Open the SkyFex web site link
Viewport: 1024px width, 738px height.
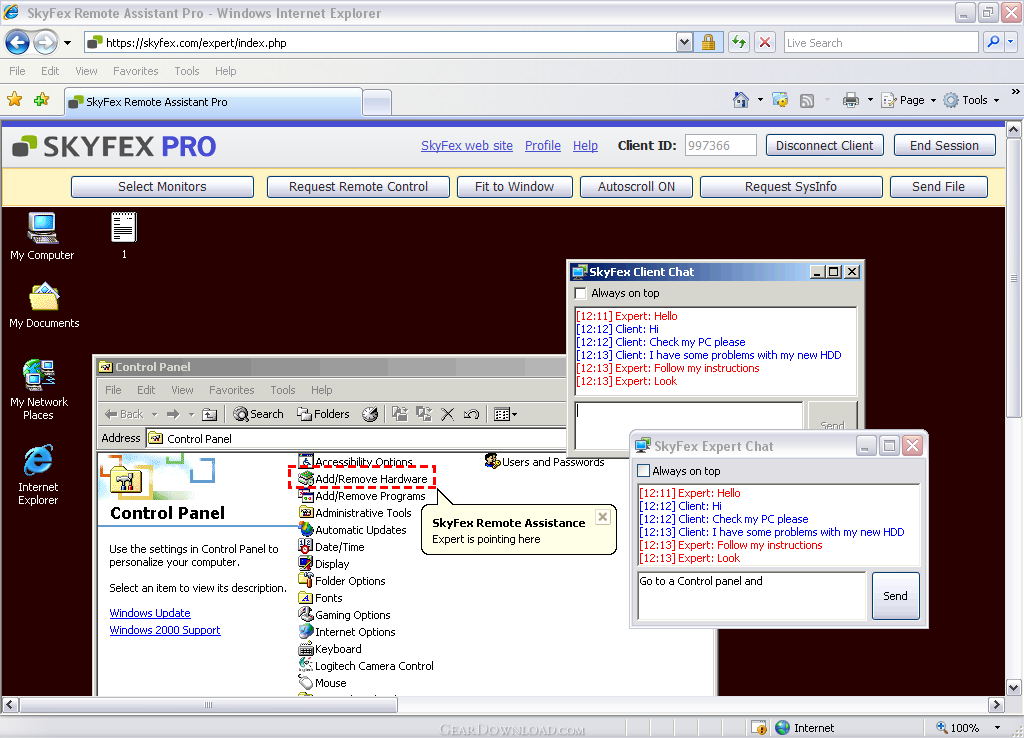coord(466,146)
